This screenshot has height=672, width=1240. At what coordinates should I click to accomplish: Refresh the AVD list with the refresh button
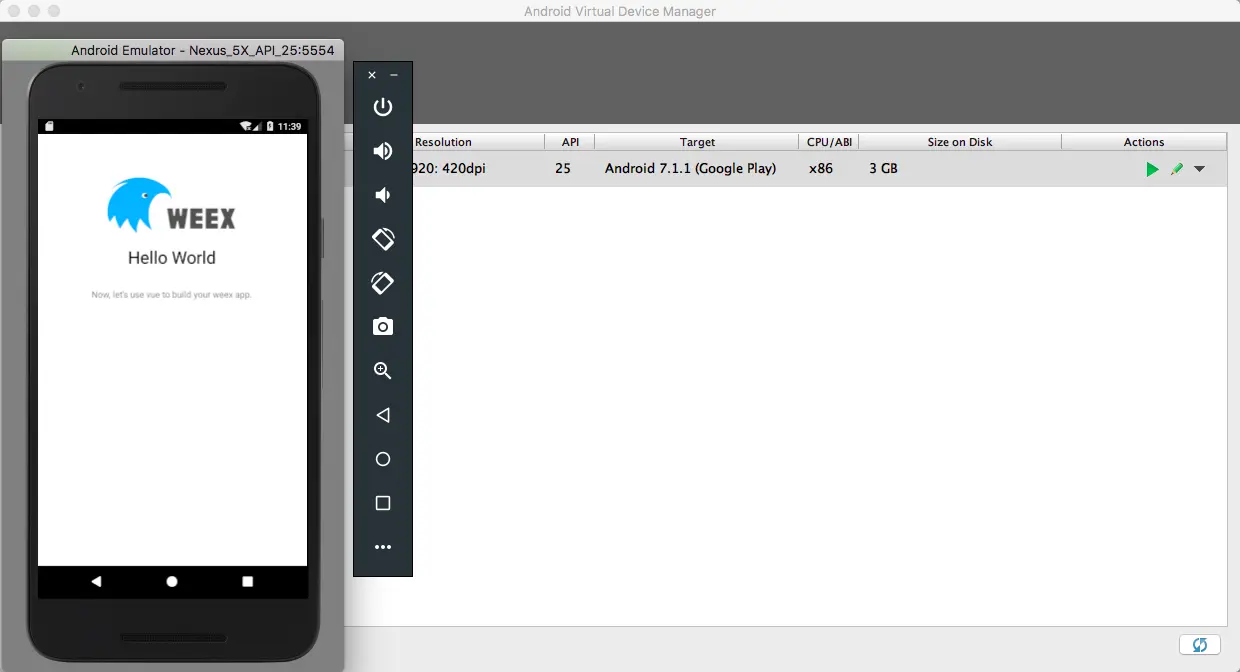coord(1200,645)
